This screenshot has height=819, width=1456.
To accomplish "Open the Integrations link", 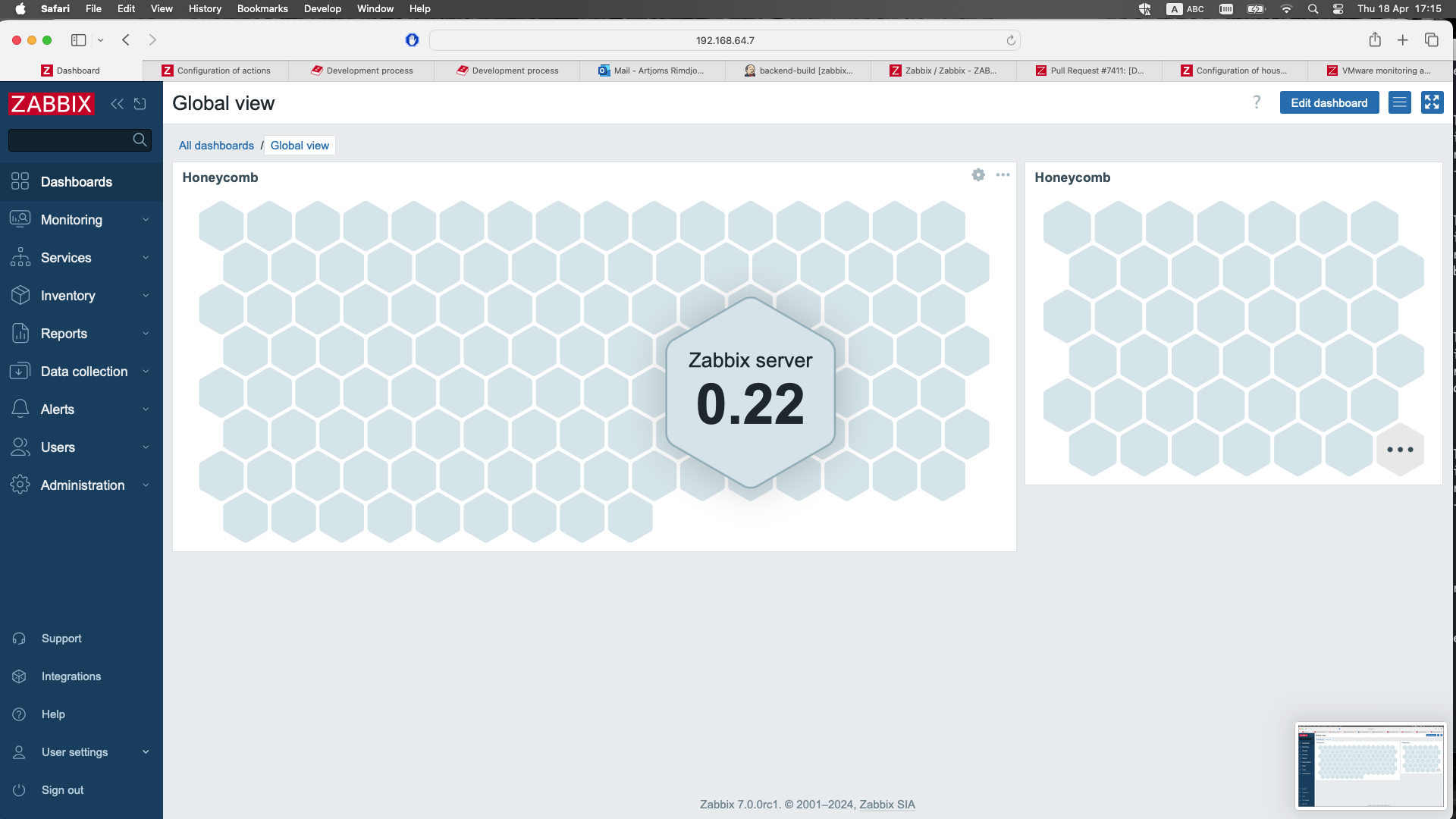I will click(x=71, y=676).
